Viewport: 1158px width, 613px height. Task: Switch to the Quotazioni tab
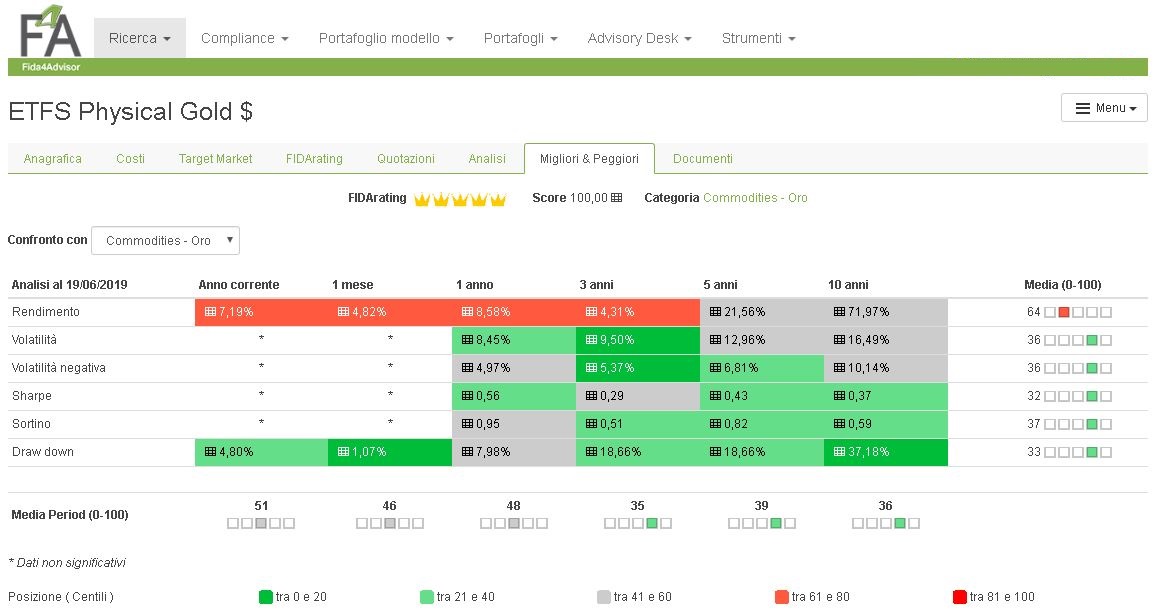coord(406,159)
